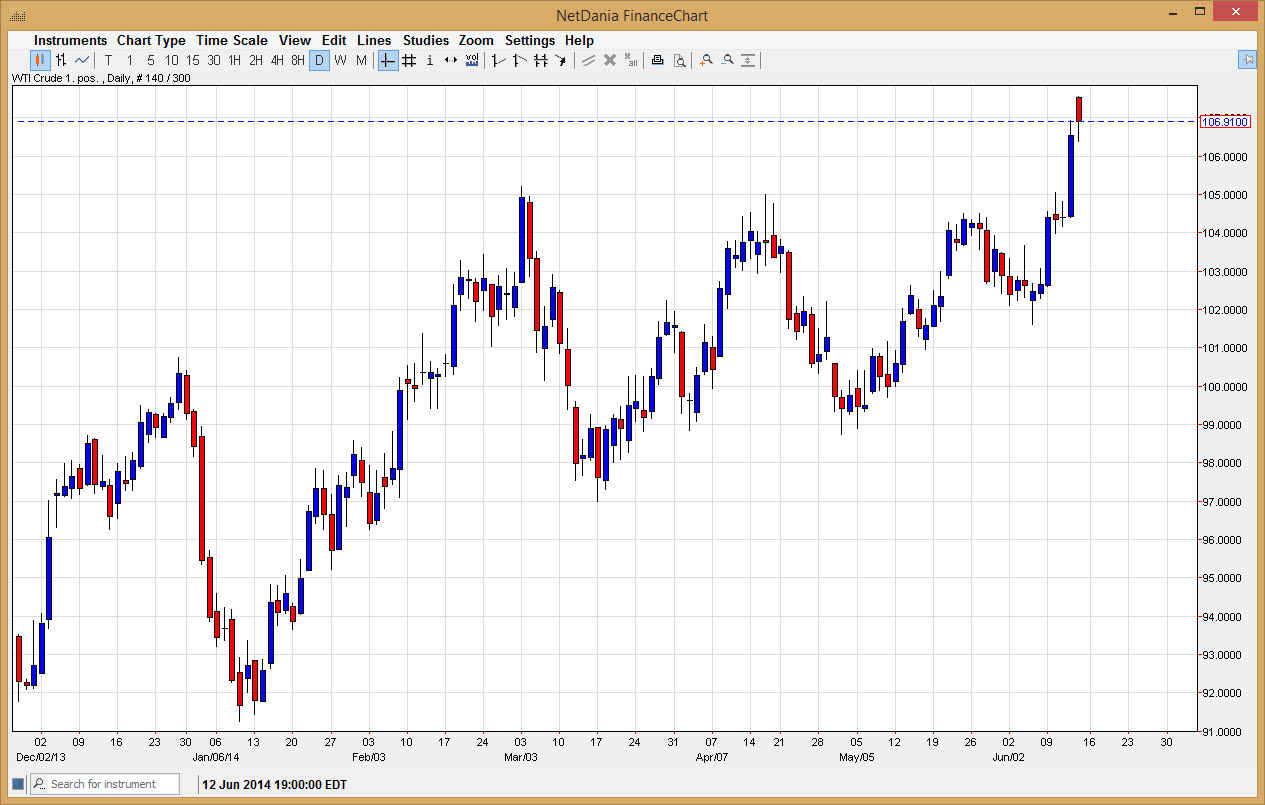
Task: Click the volume (vol) study icon
Action: (x=472, y=60)
